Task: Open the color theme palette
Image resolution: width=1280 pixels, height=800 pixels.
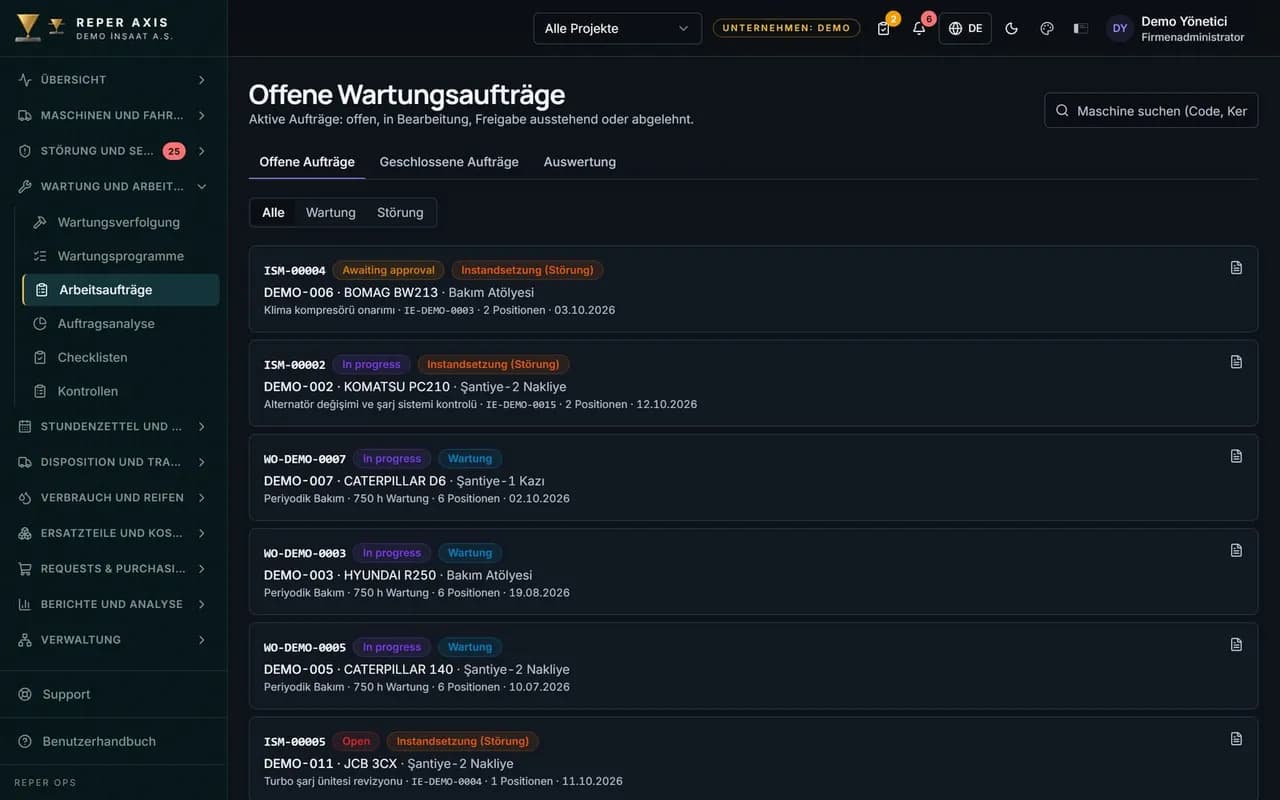Action: 1047,28
